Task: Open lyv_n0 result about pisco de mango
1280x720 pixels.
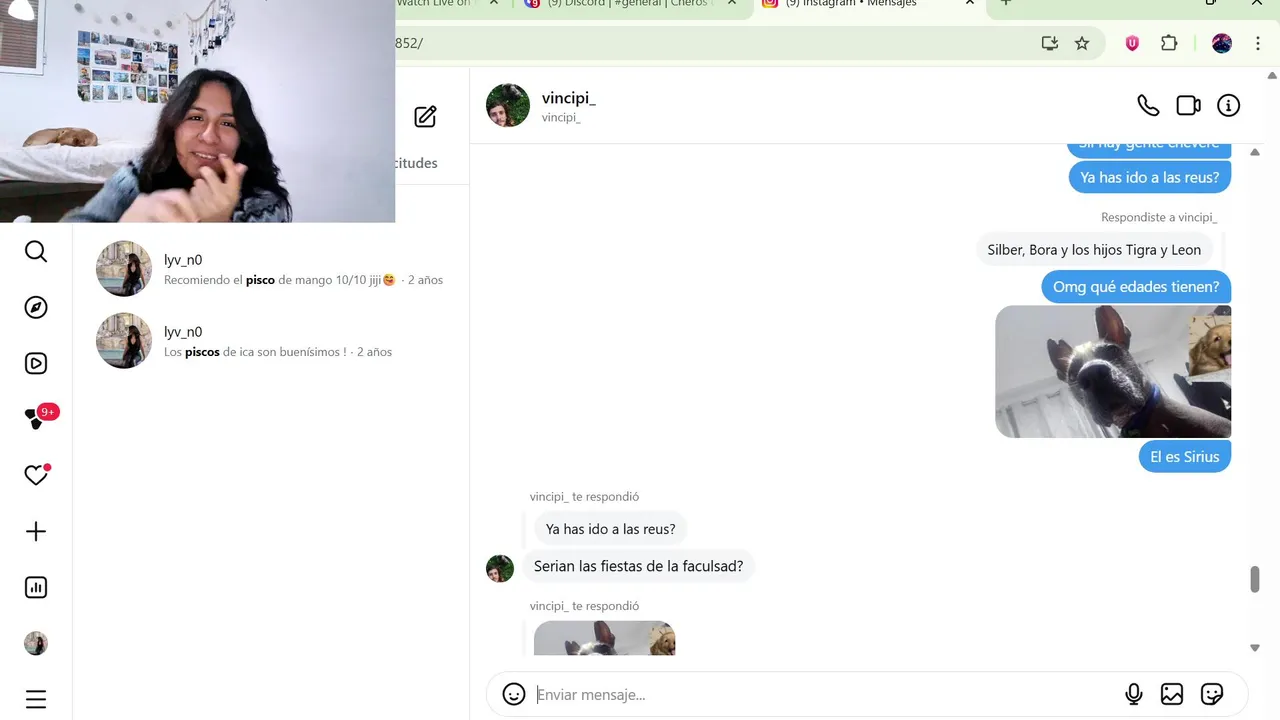Action: pos(270,269)
